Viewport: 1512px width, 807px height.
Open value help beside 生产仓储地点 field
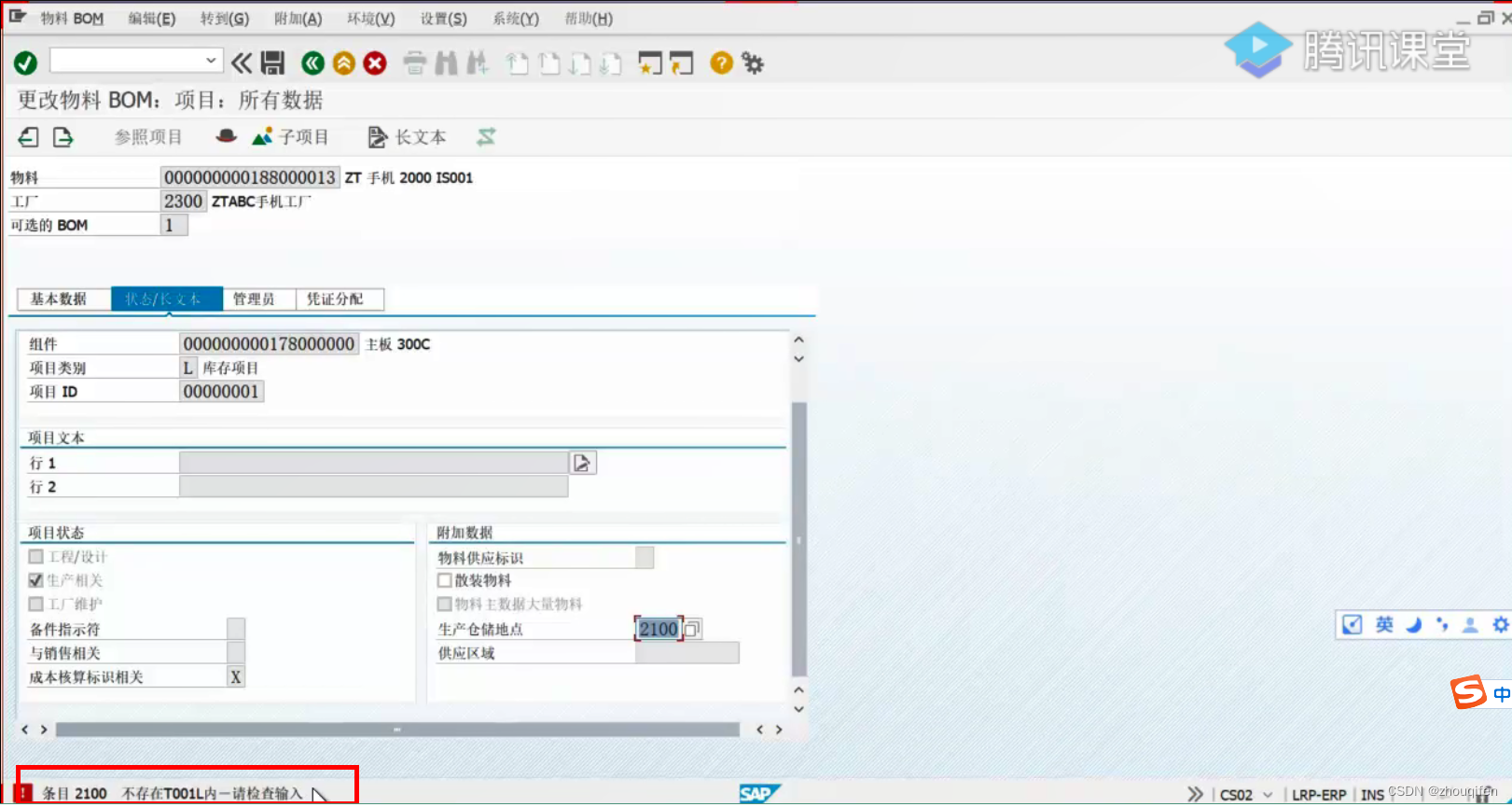(692, 629)
